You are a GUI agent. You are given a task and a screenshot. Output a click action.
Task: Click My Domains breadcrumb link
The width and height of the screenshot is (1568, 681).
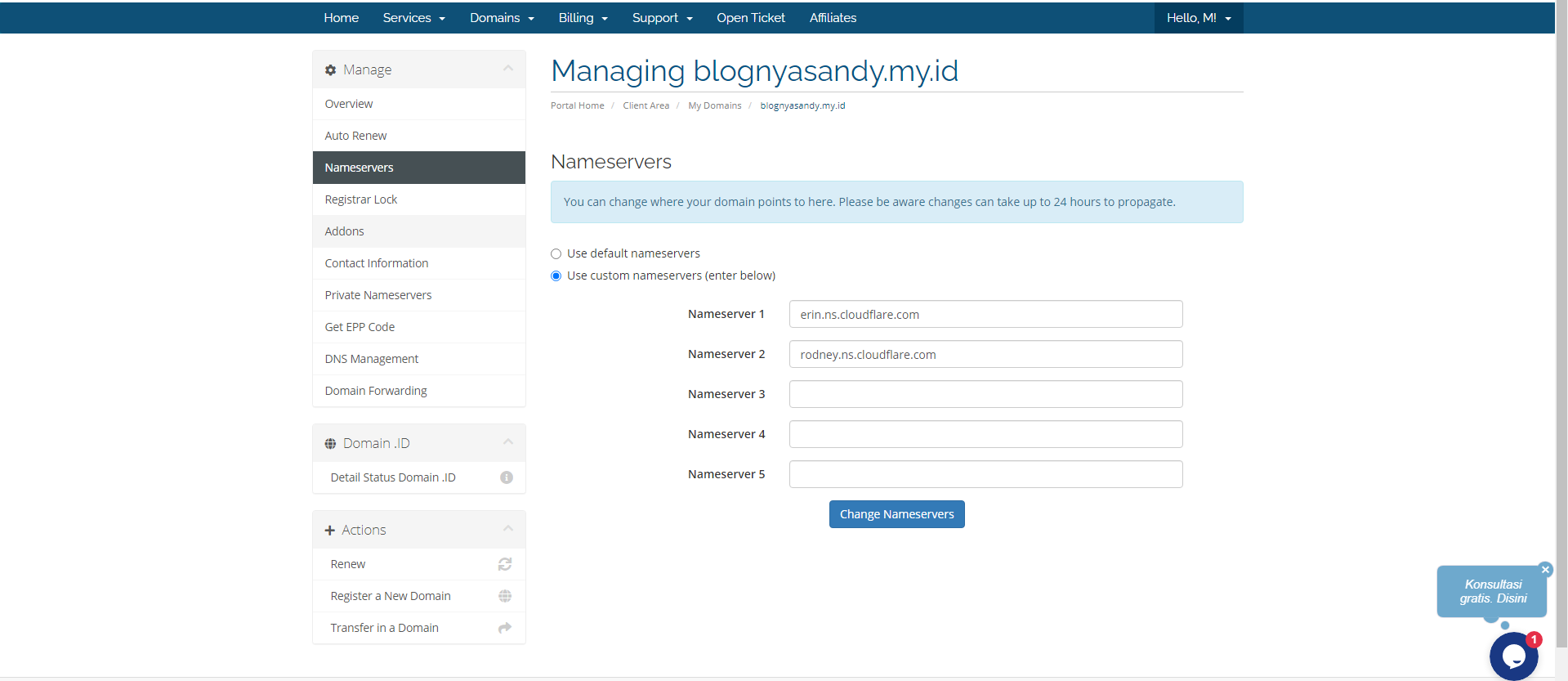(715, 105)
